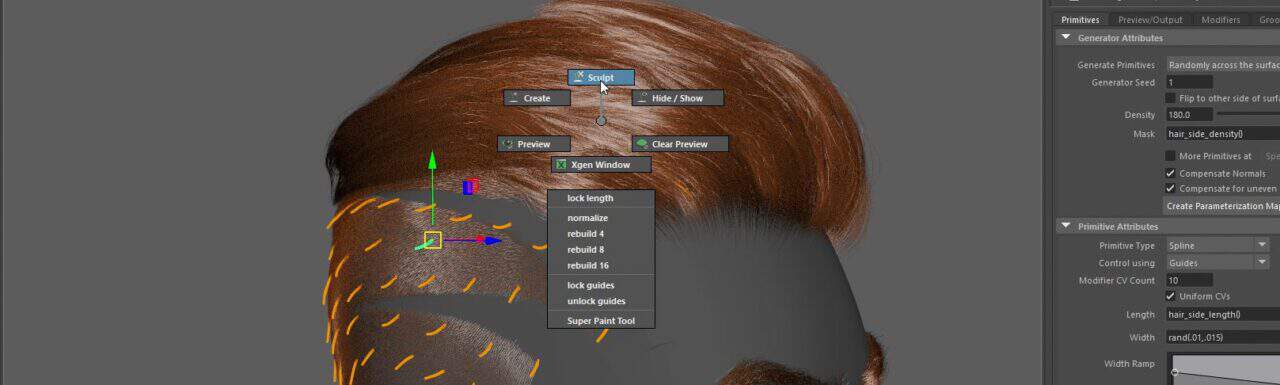The width and height of the screenshot is (1280, 385).
Task: Click the Preview eye icon
Action: pyautogui.click(x=508, y=144)
